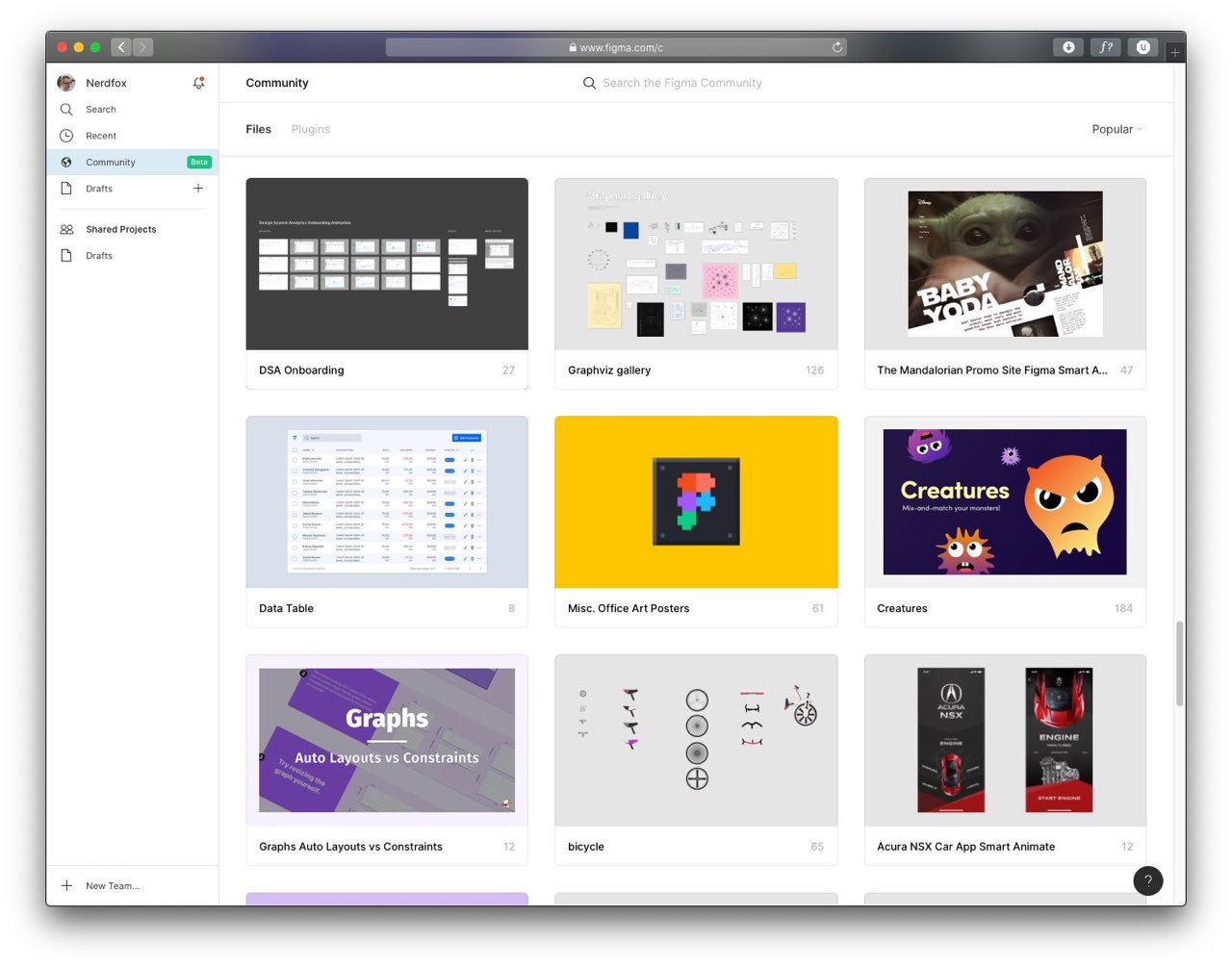Image resolution: width=1232 pixels, height=967 pixels.
Task: Open the Data Table thumbnail
Action: click(x=387, y=502)
